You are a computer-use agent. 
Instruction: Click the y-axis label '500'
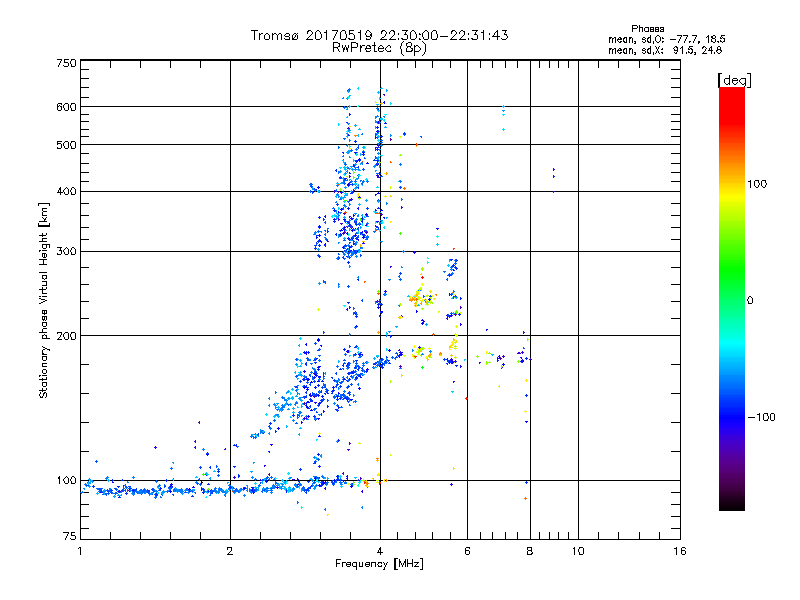pos(66,145)
